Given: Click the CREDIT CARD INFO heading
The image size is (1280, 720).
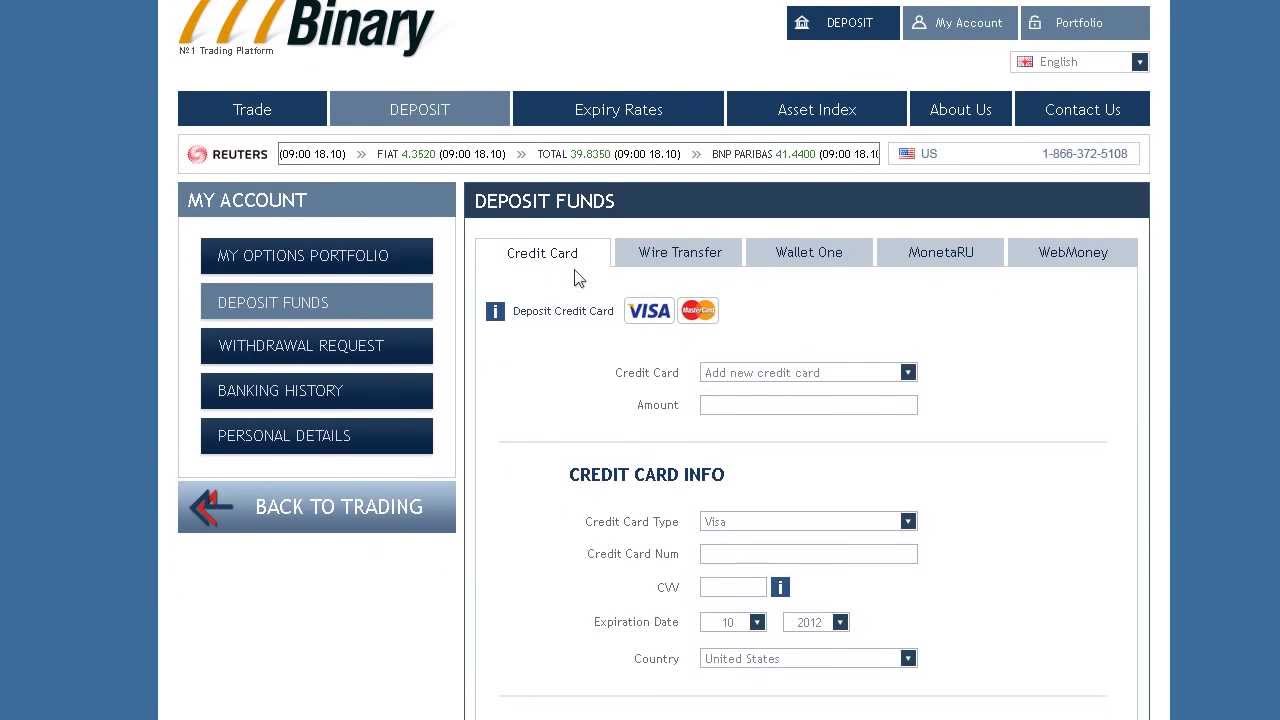Looking at the screenshot, I should coord(647,475).
